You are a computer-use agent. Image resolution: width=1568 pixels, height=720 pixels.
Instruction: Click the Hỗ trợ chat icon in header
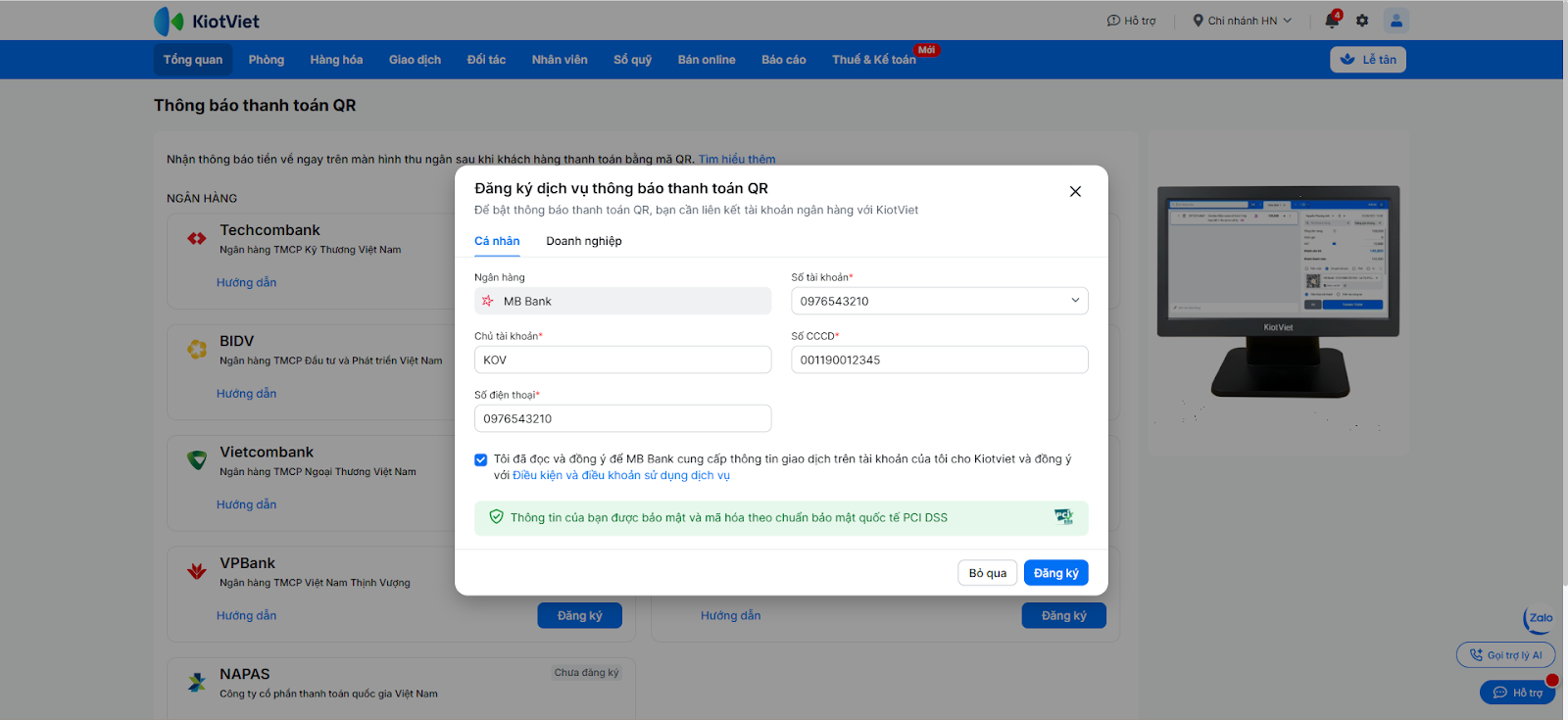(x=1113, y=21)
